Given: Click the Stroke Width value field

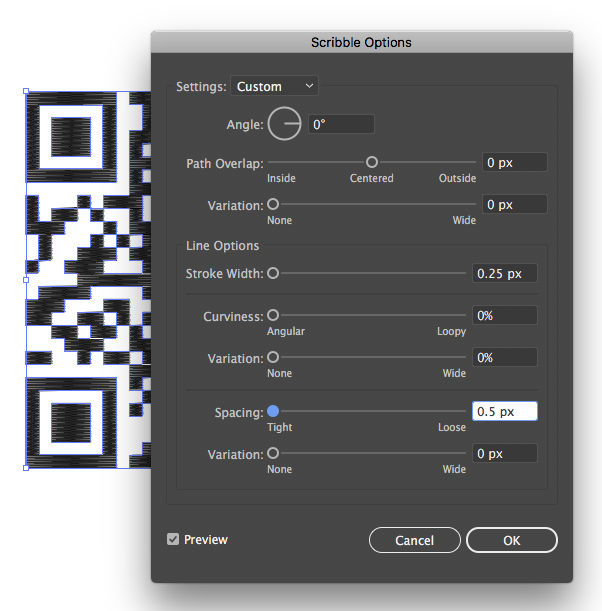Looking at the screenshot, I should point(505,274).
